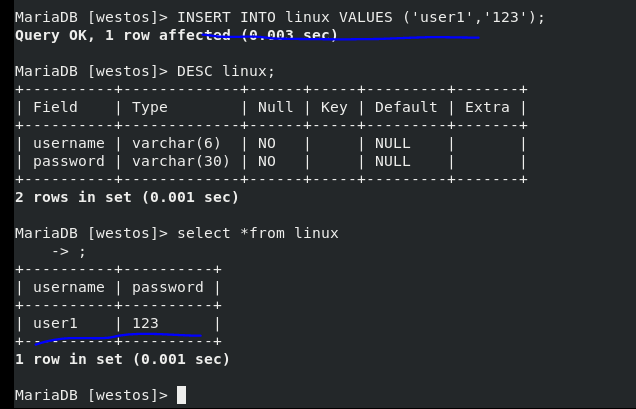Click the 'NO' cell in username row
The width and height of the screenshot is (636, 409).
[x=266, y=143]
